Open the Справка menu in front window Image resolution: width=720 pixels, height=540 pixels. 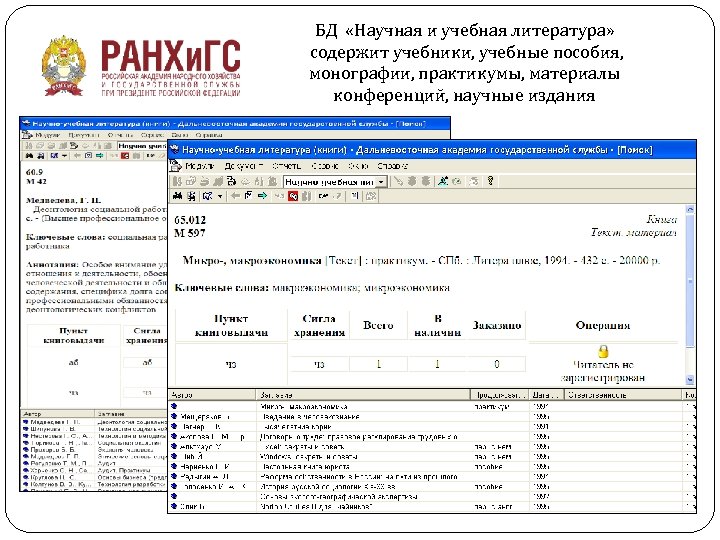click(393, 166)
